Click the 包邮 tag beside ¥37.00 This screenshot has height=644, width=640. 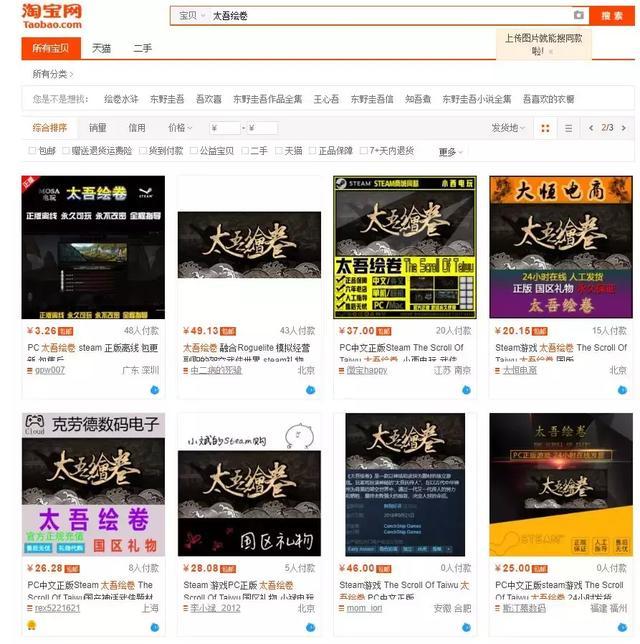pyautogui.click(x=384, y=331)
